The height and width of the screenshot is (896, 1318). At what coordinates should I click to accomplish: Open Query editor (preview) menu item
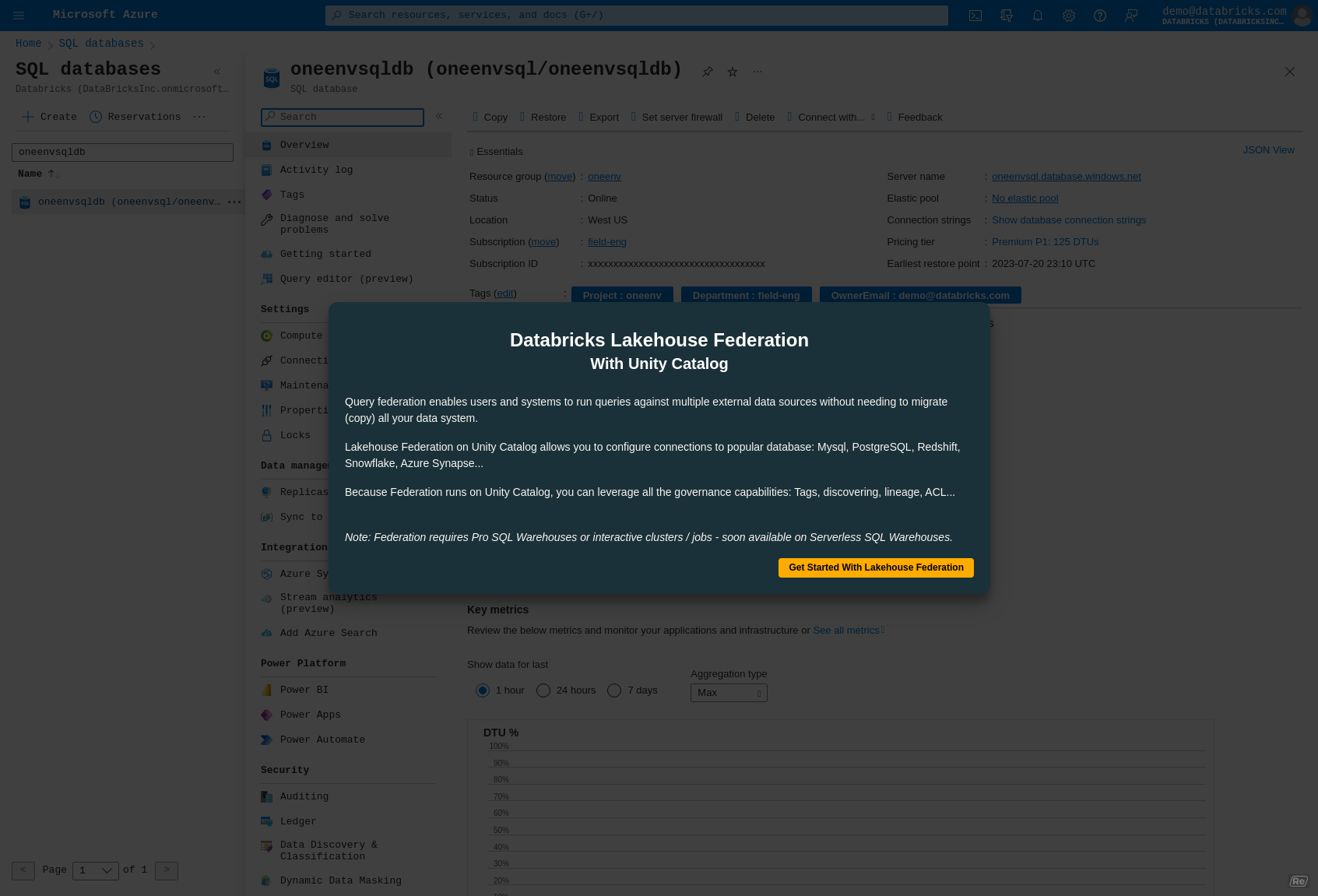346,279
